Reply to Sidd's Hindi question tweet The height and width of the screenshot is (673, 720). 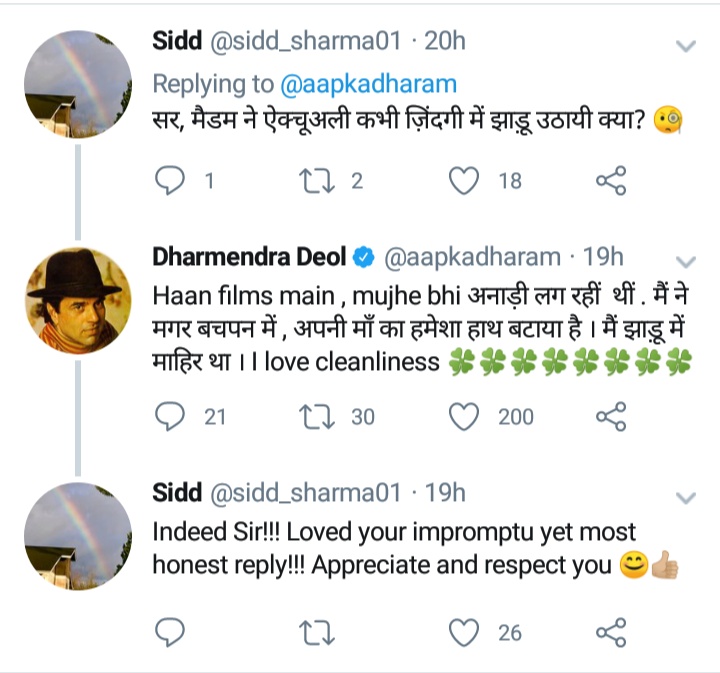click(x=172, y=181)
